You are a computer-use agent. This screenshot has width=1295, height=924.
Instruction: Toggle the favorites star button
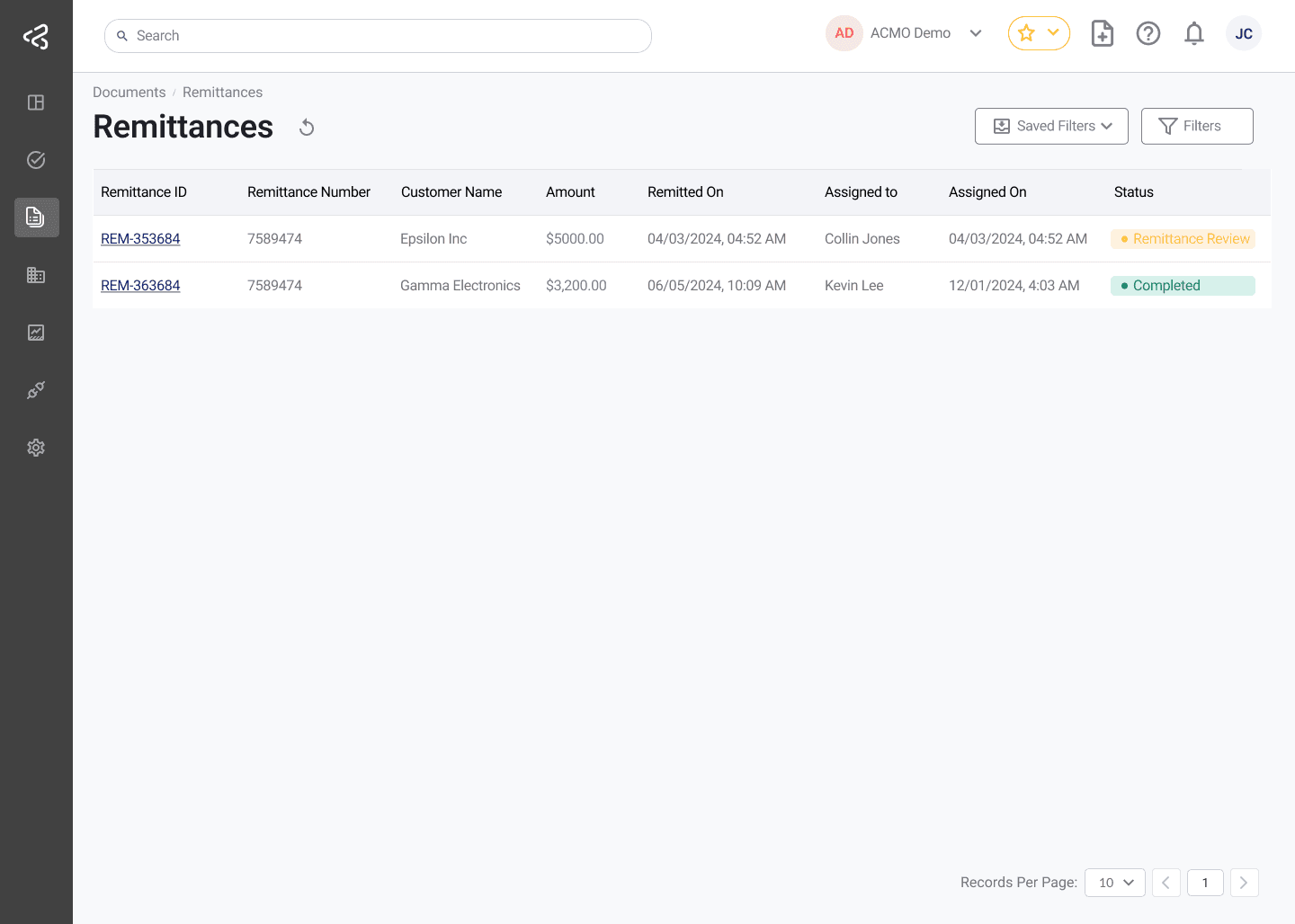pos(1026,33)
